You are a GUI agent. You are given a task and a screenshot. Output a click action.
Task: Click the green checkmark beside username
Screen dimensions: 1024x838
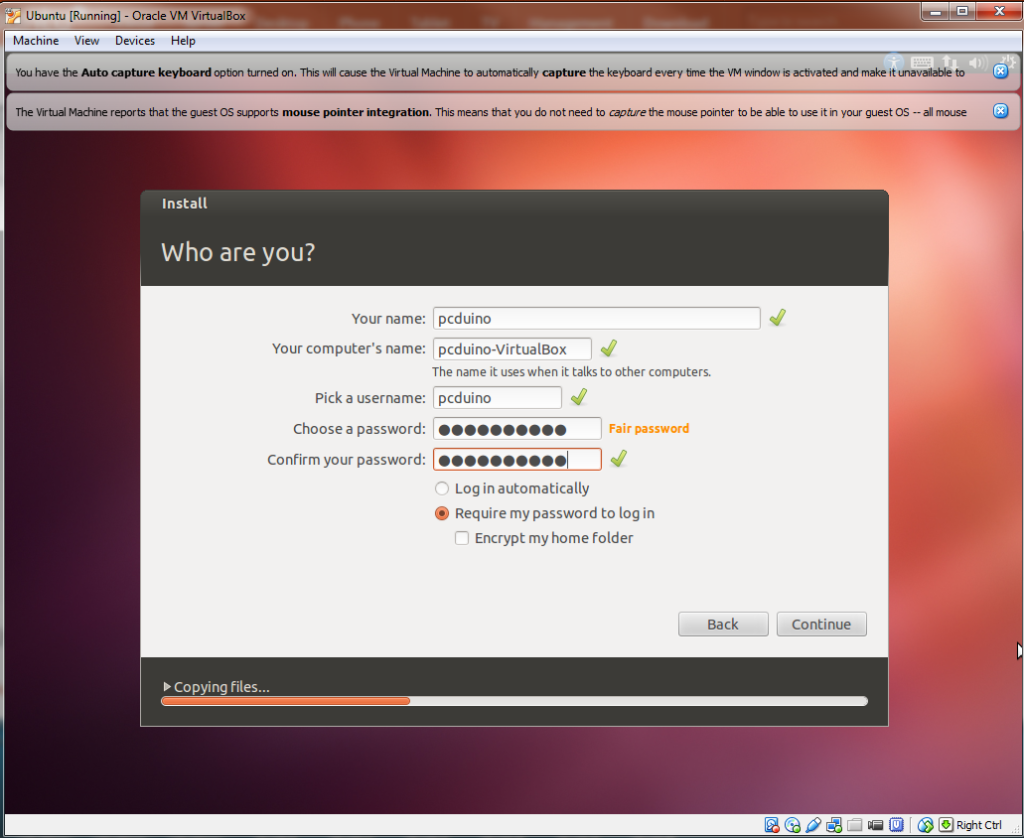(x=579, y=396)
